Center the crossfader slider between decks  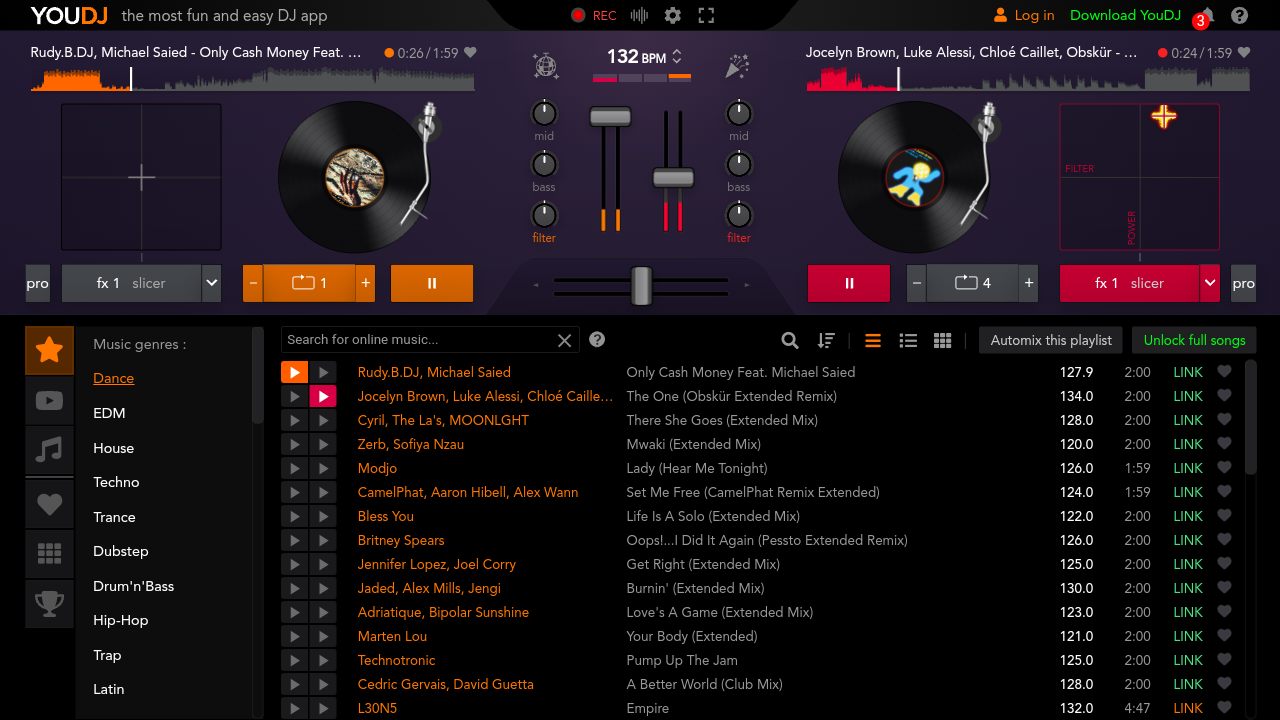pos(640,287)
